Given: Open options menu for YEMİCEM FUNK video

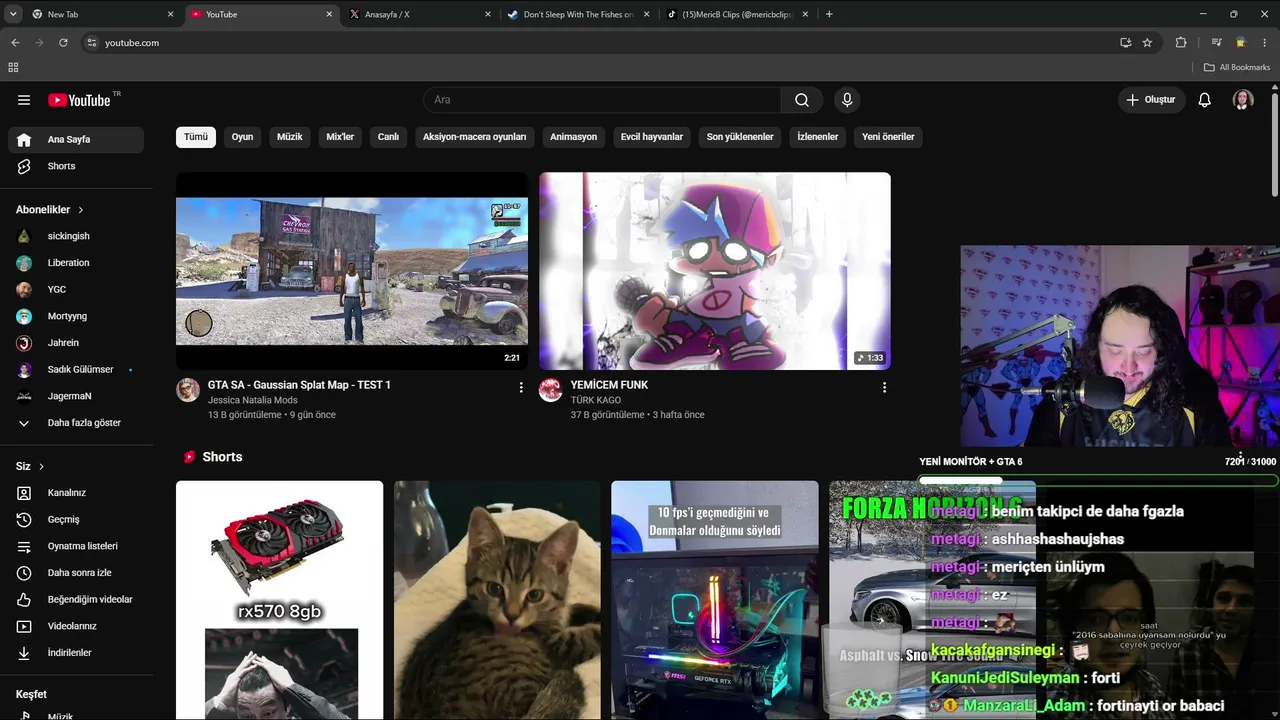Looking at the screenshot, I should click(884, 387).
